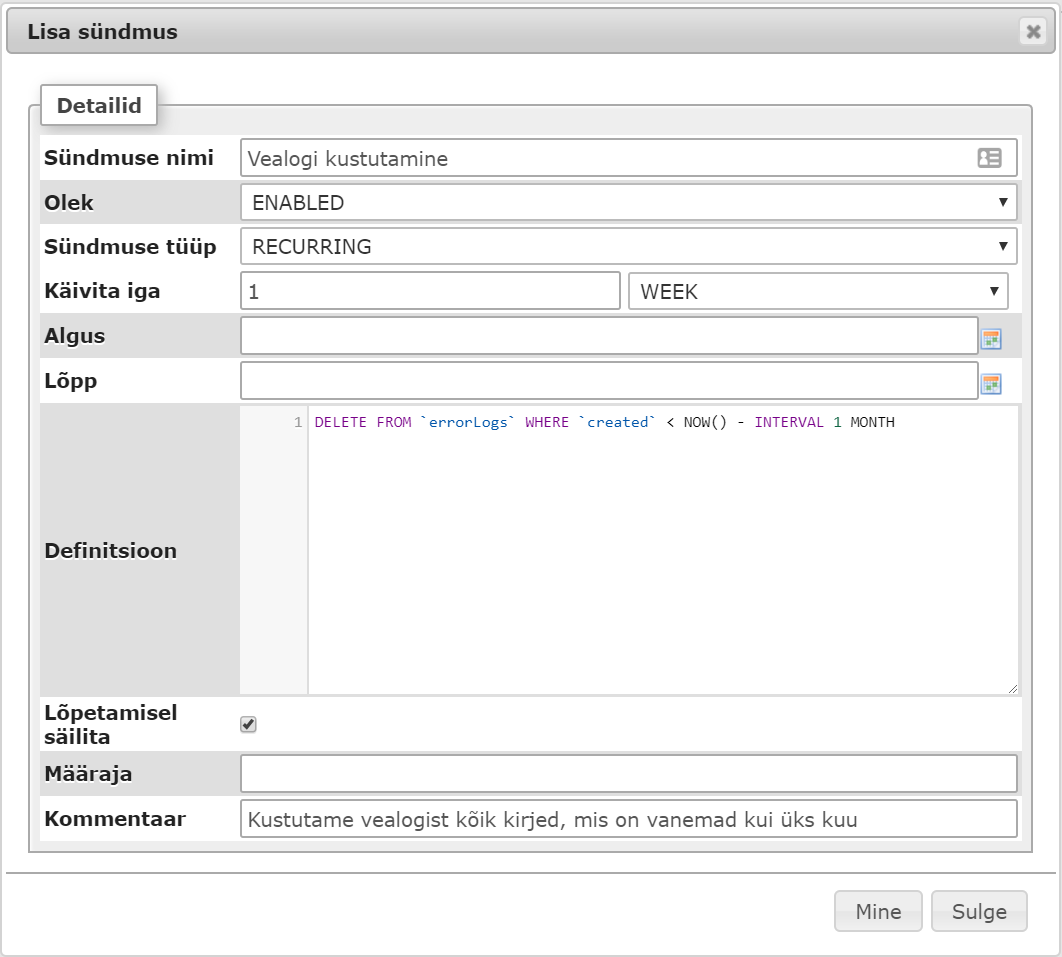Select the Detailid tab
Screen dimensions: 1062x957
(99, 105)
